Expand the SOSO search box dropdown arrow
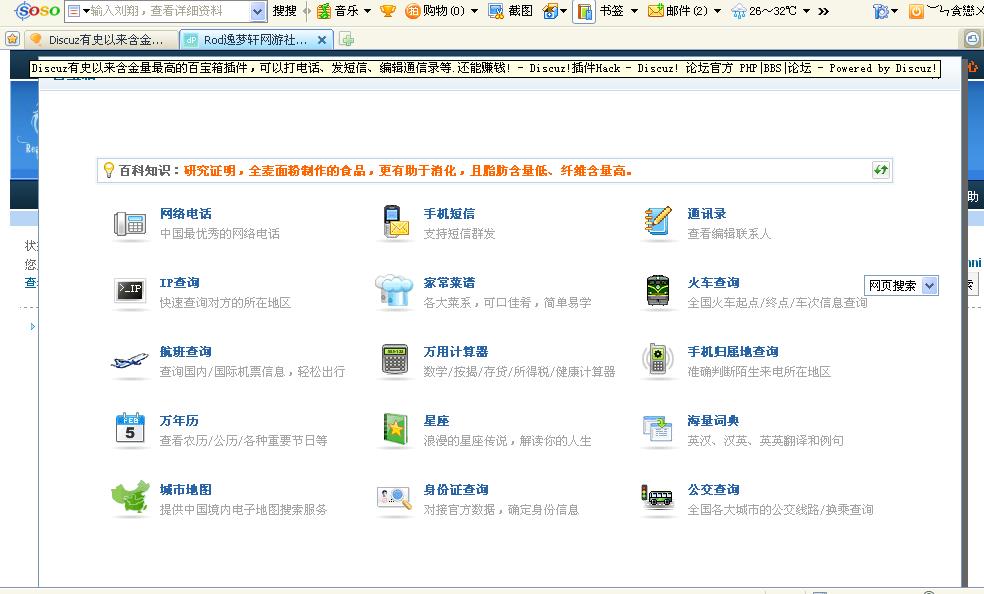The width and height of the screenshot is (984, 594). pyautogui.click(x=257, y=11)
